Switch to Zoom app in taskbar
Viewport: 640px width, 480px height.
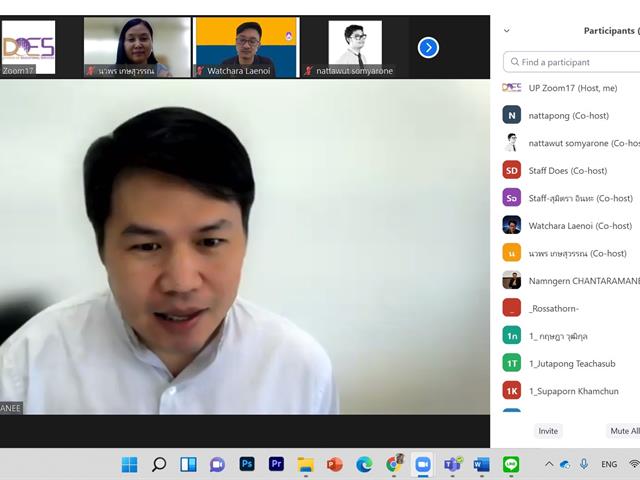click(x=423, y=464)
